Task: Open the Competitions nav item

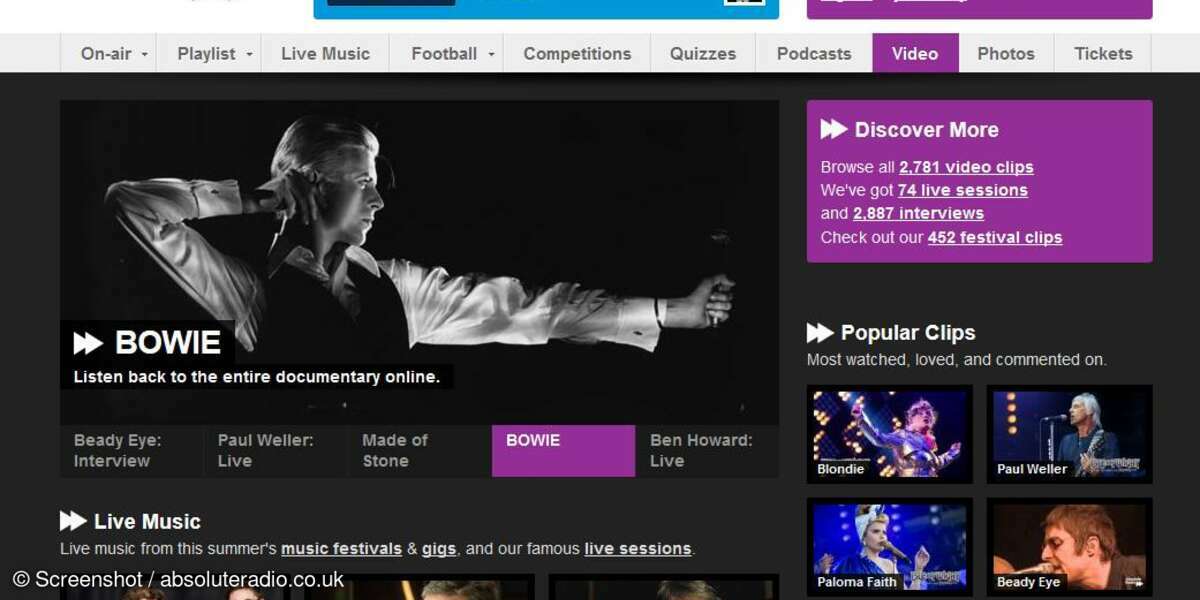Action: click(577, 54)
